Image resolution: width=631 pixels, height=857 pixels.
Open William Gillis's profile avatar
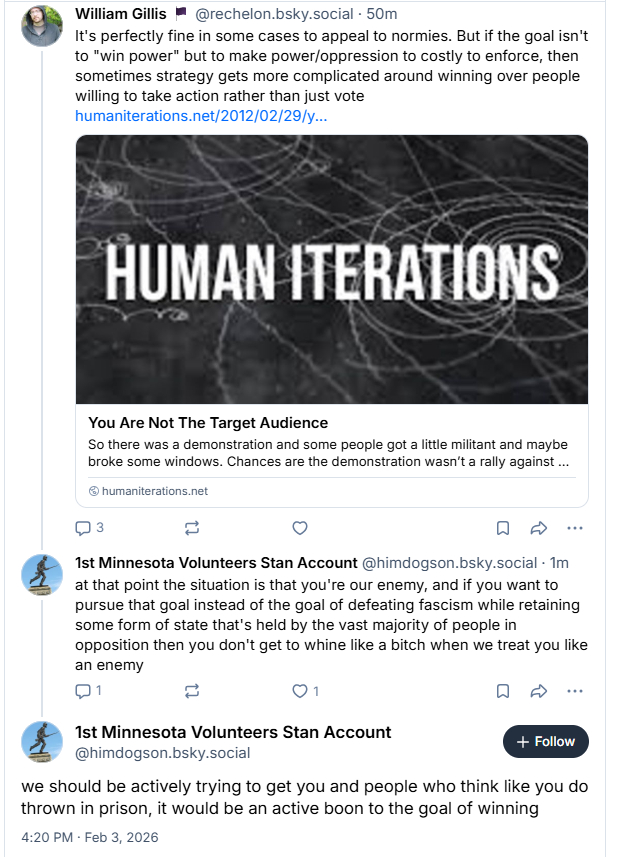pos(41,26)
